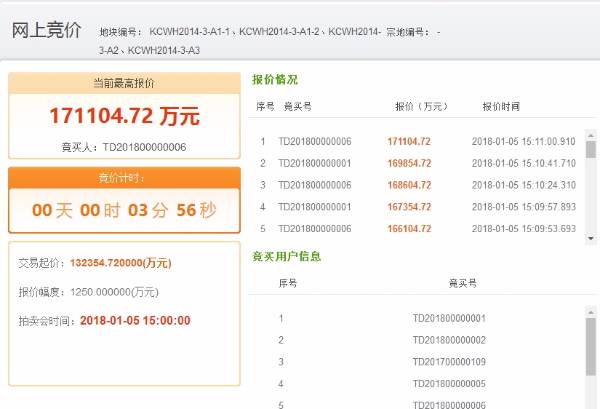The width and height of the screenshot is (600, 409).
Task: Click the 报价（万元） column header
Action: [420, 105]
